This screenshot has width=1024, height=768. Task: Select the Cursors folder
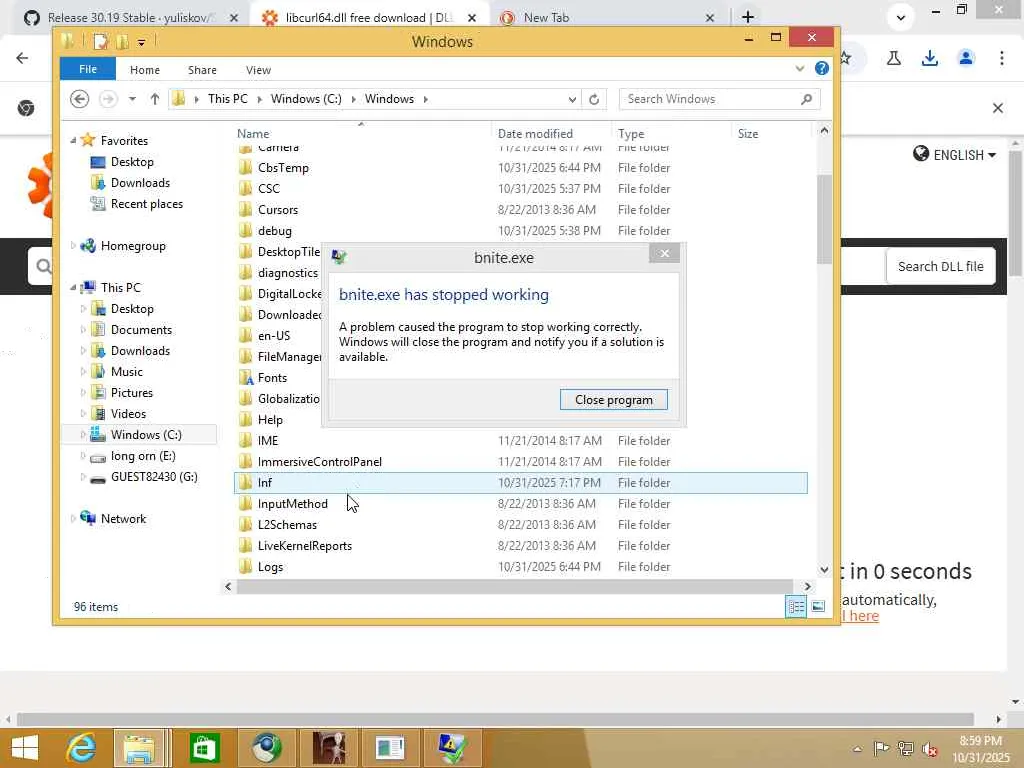coord(278,210)
